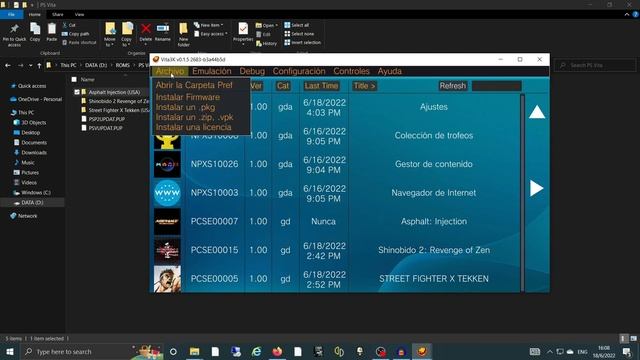Select the Street Fighter X Tekken thumbnail
The height and width of the screenshot is (360, 640).
pos(167,279)
